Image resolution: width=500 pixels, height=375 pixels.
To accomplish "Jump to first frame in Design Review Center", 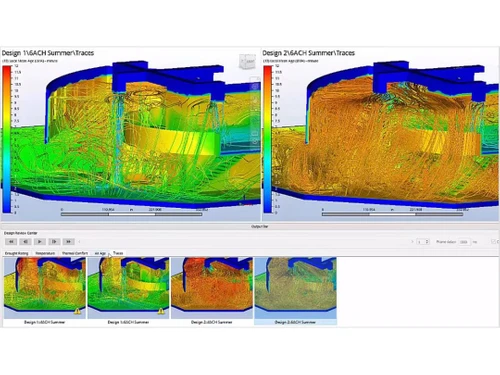I will pyautogui.click(x=11, y=241).
